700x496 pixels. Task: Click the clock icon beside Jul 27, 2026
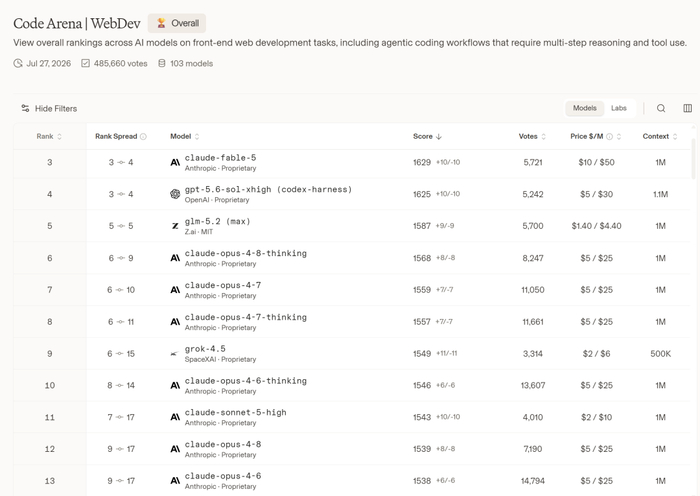coord(18,63)
